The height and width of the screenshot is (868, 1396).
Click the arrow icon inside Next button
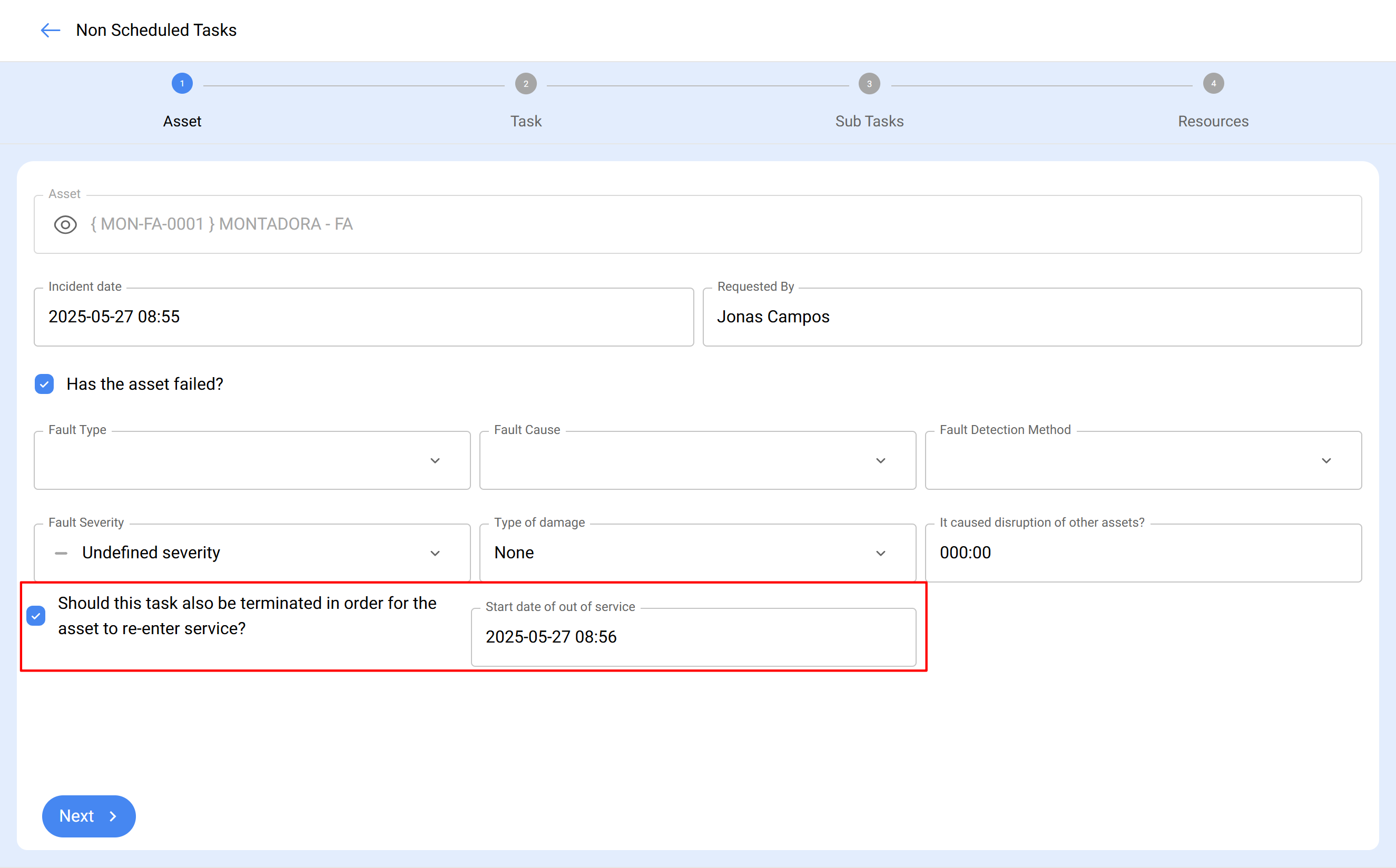click(113, 816)
